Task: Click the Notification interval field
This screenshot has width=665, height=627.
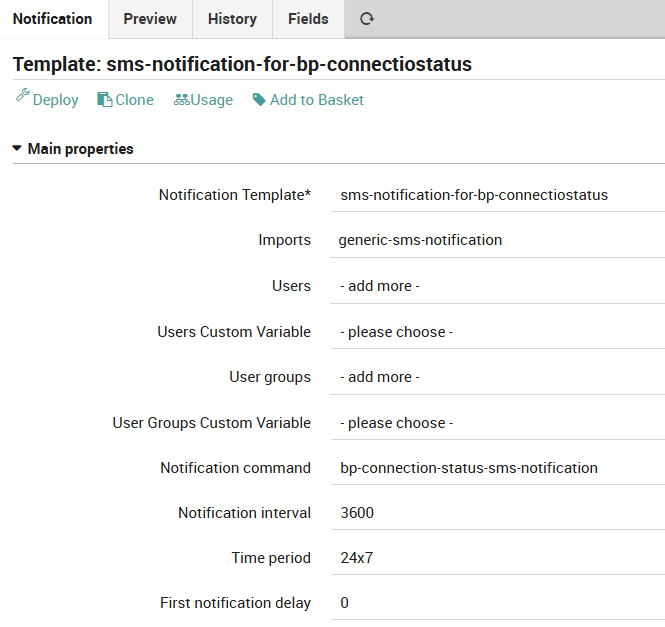Action: (x=497, y=513)
